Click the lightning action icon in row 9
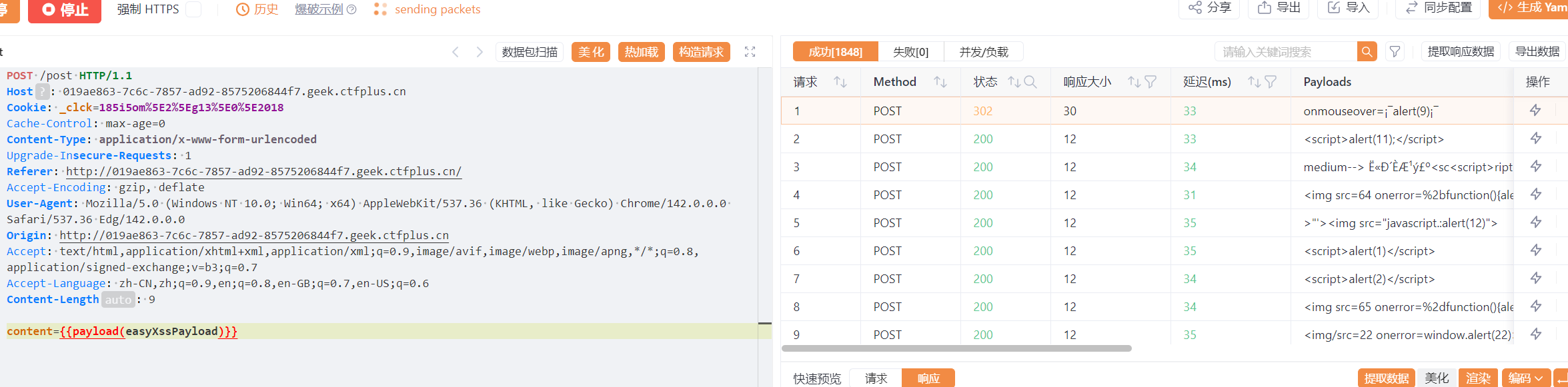This screenshot has width=1568, height=387. point(1535,334)
